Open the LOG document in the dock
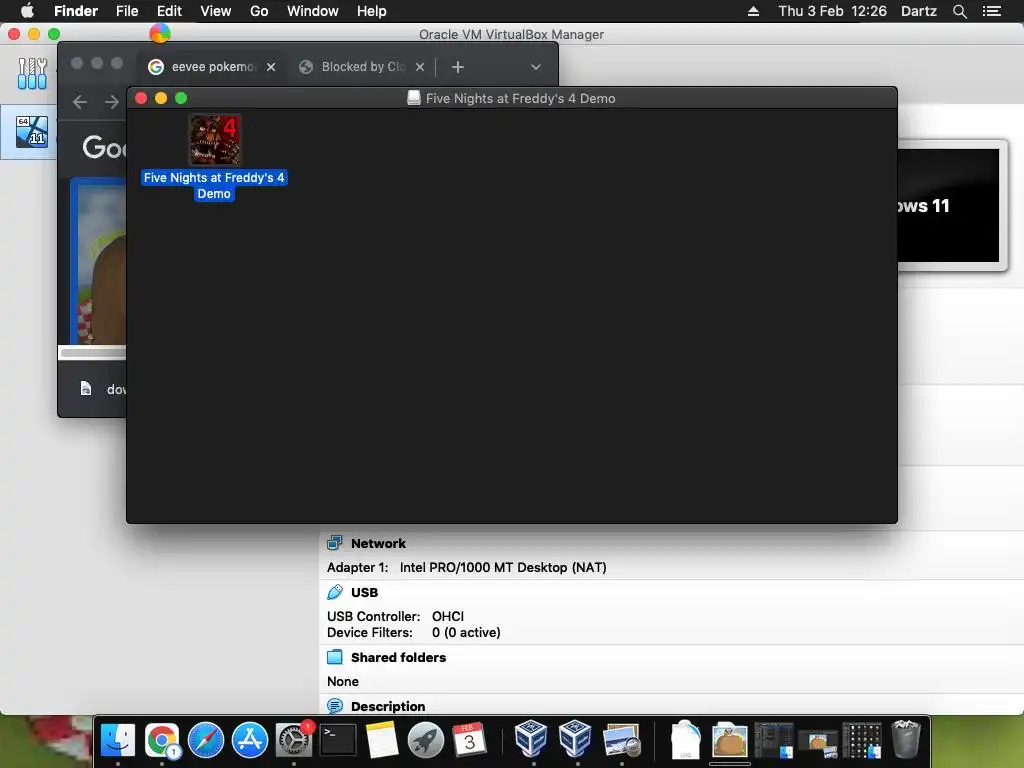 tap(686, 740)
